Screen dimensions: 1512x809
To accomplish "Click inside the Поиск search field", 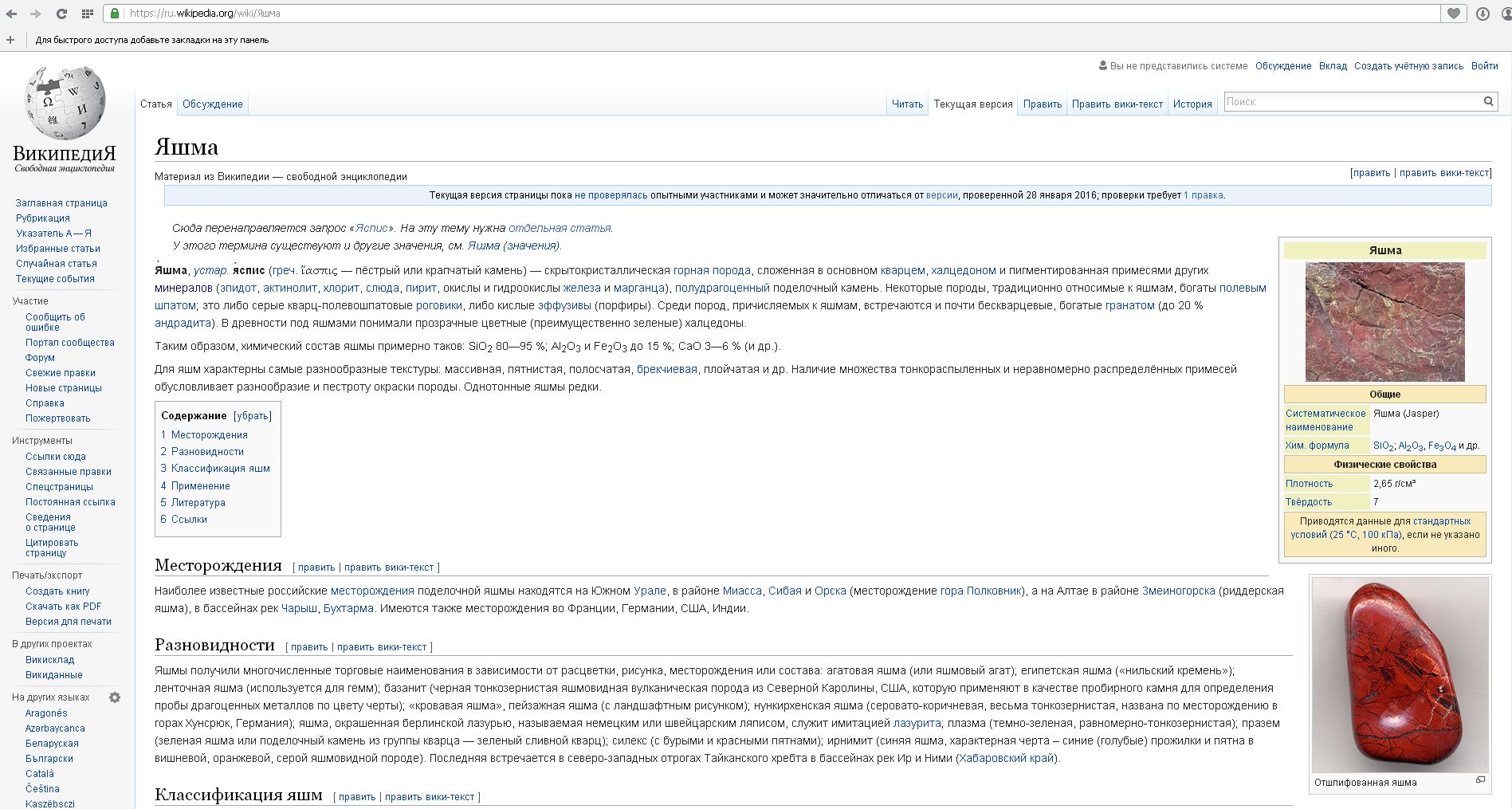I will click(x=1351, y=102).
